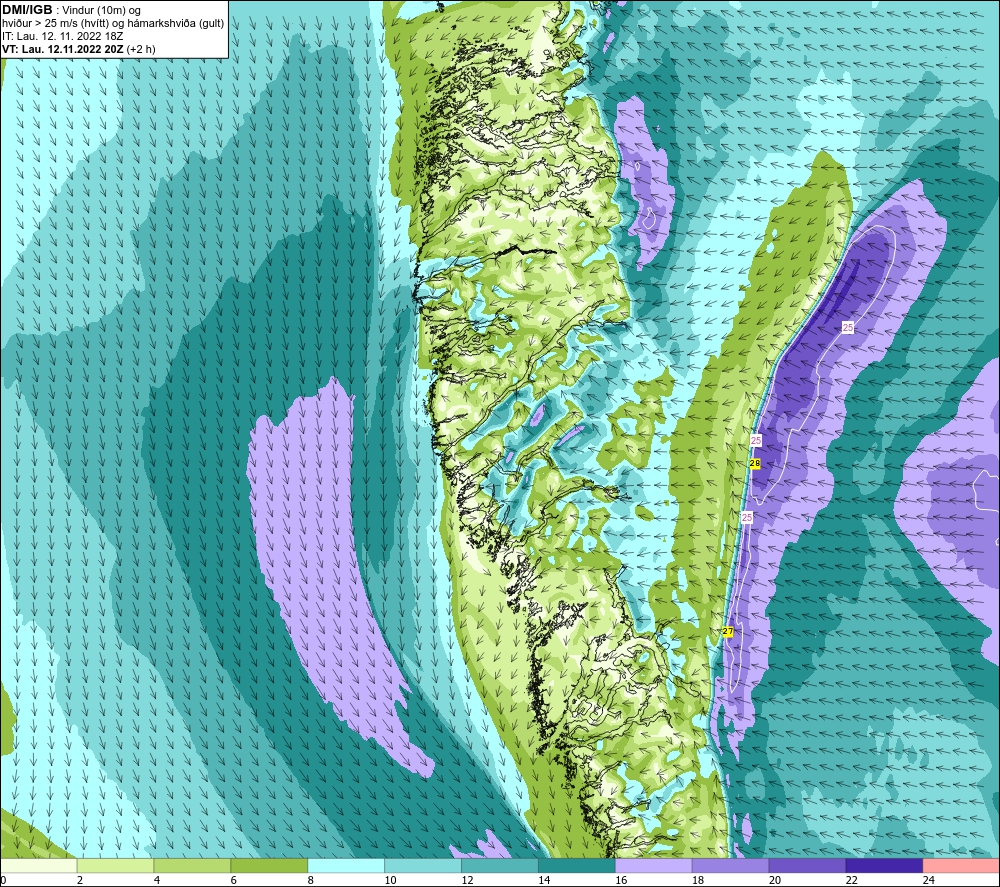Image resolution: width=1000 pixels, height=887 pixels.
Task: Click the white 25 label just below yellow 28
Action: pos(747,517)
